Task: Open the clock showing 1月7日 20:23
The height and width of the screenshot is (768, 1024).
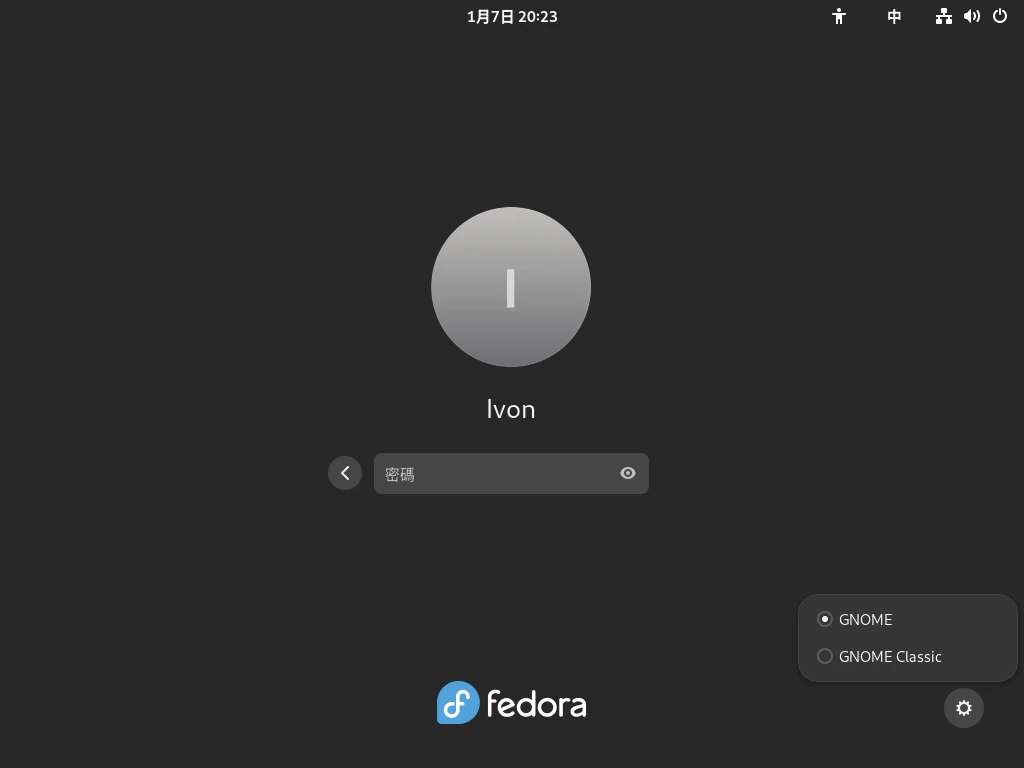Action: (512, 17)
